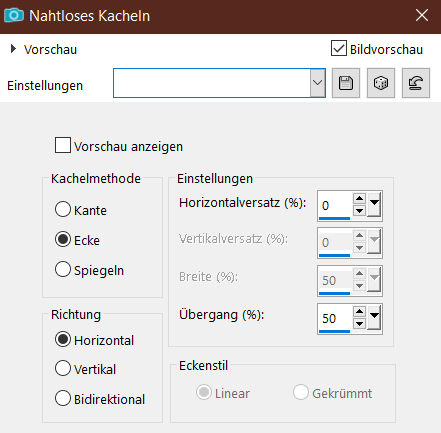
Task: Enable the Vorschau anzeigen checkbox
Action: pyautogui.click(x=63, y=145)
